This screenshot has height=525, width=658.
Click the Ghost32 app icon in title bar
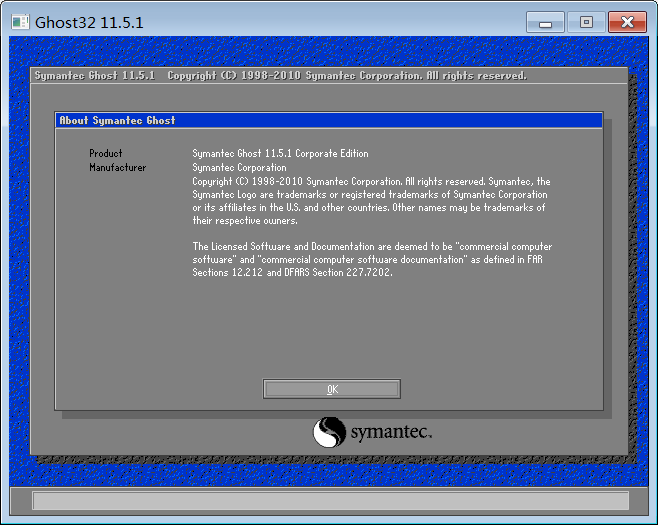pyautogui.click(x=20, y=22)
